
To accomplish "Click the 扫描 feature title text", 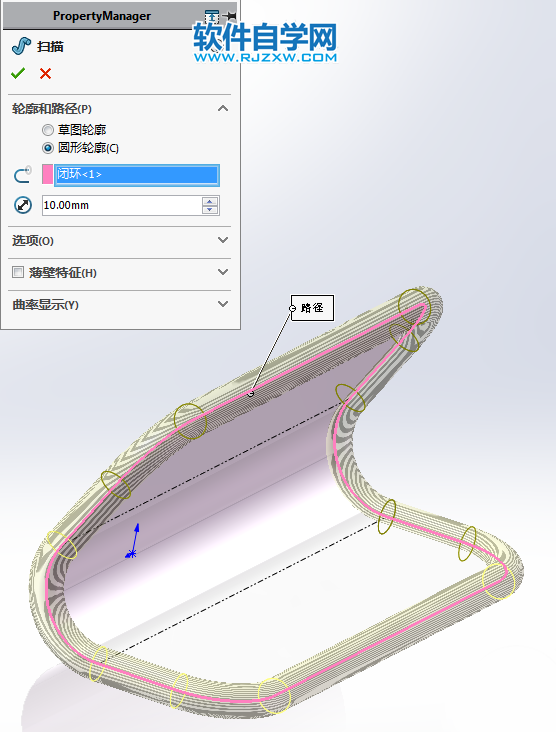I will coord(50,47).
